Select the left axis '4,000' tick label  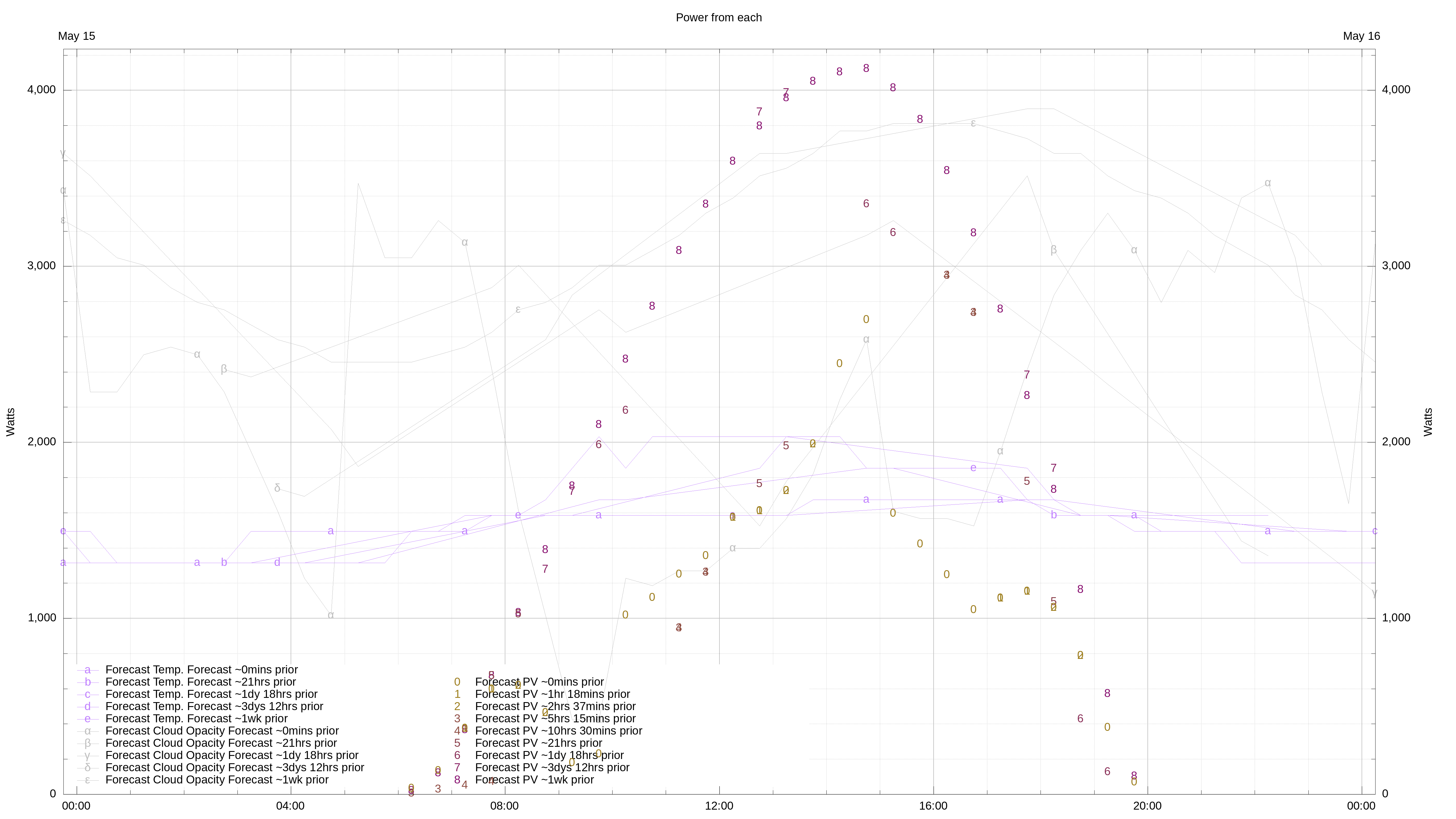[x=42, y=90]
